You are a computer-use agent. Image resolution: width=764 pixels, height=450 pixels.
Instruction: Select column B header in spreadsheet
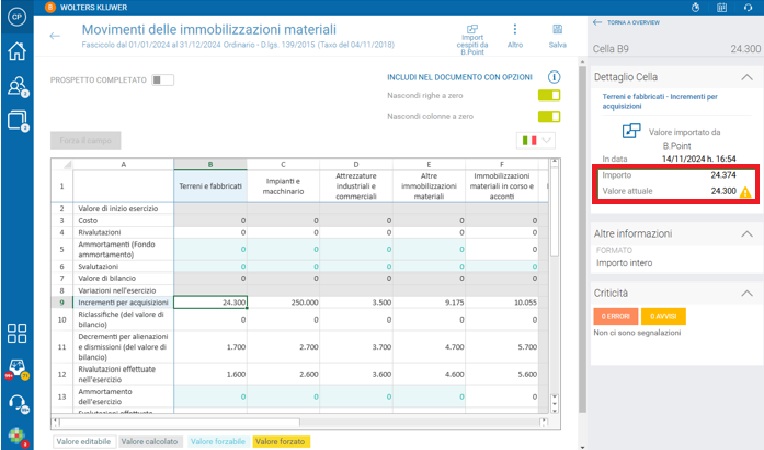pyautogui.click(x=210, y=164)
